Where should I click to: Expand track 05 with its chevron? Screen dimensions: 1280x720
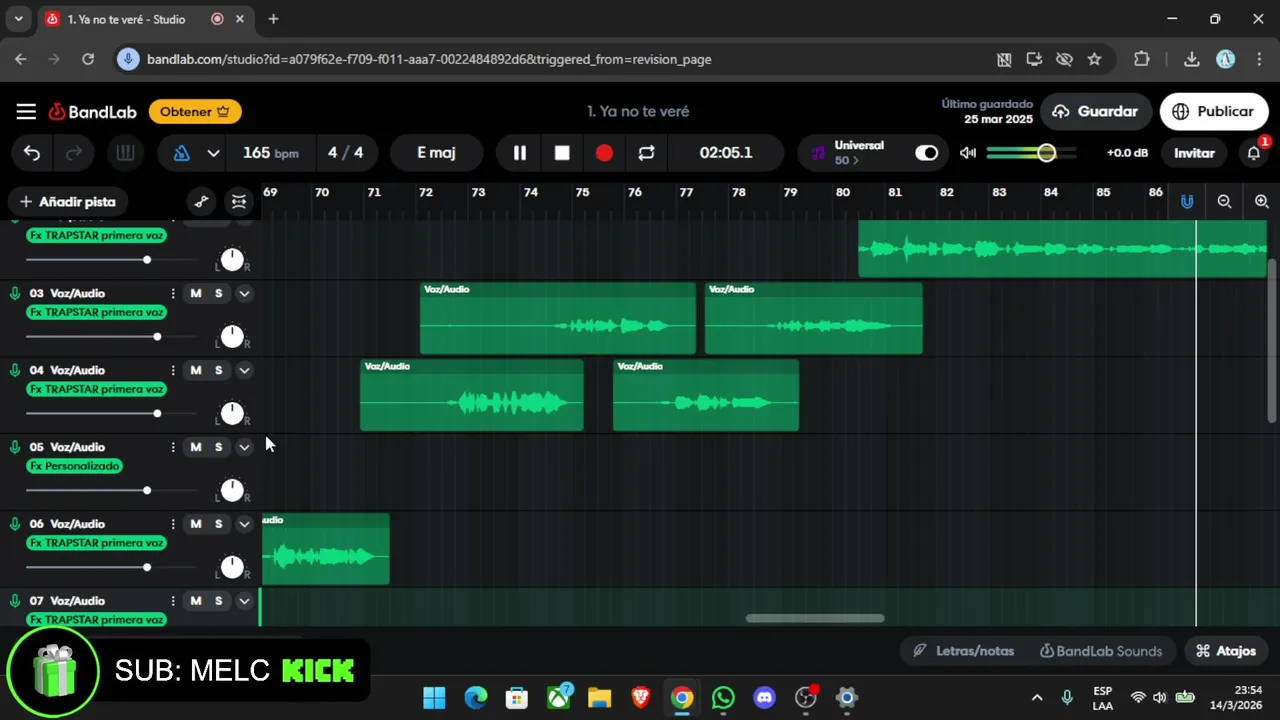(x=244, y=447)
